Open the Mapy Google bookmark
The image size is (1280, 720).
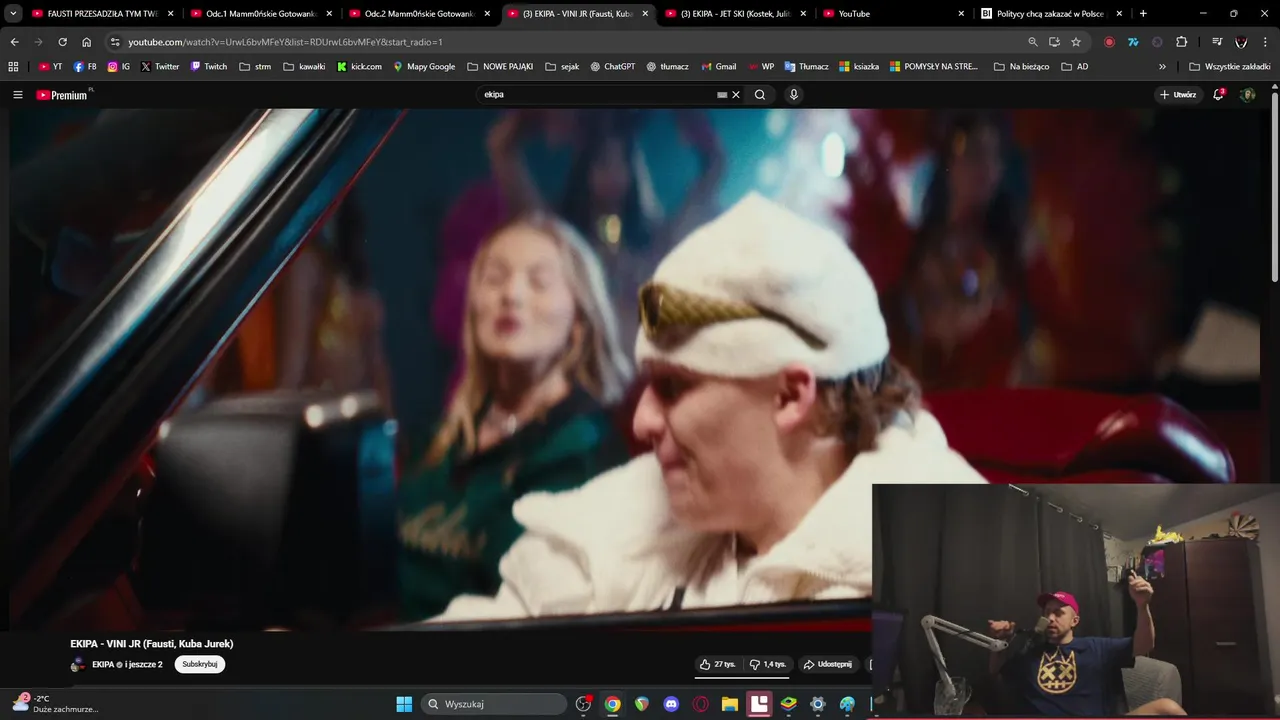click(424, 67)
